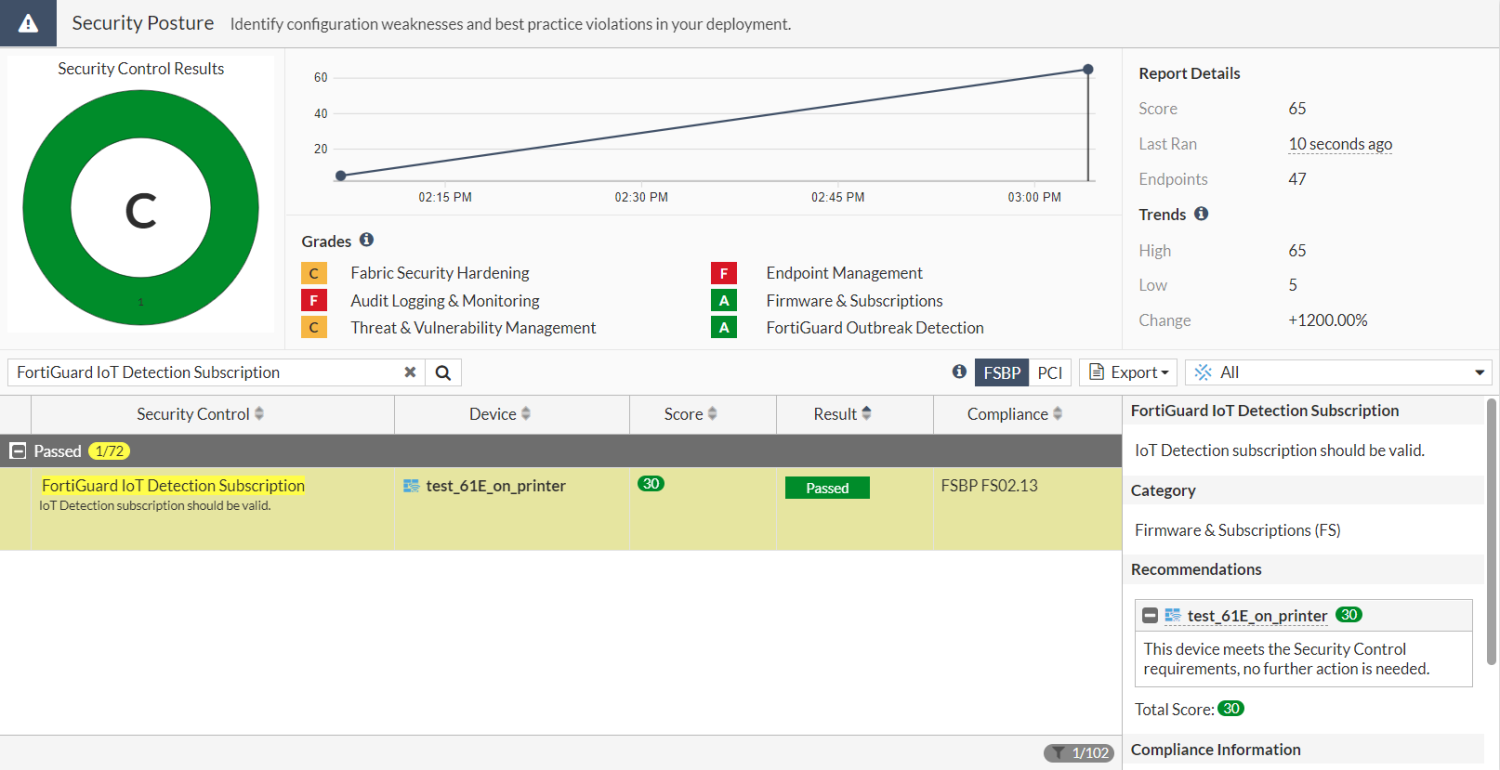The height and width of the screenshot is (770, 1500).
Task: Click the FortiGuard Outbreak Detection label
Action: [x=875, y=327]
